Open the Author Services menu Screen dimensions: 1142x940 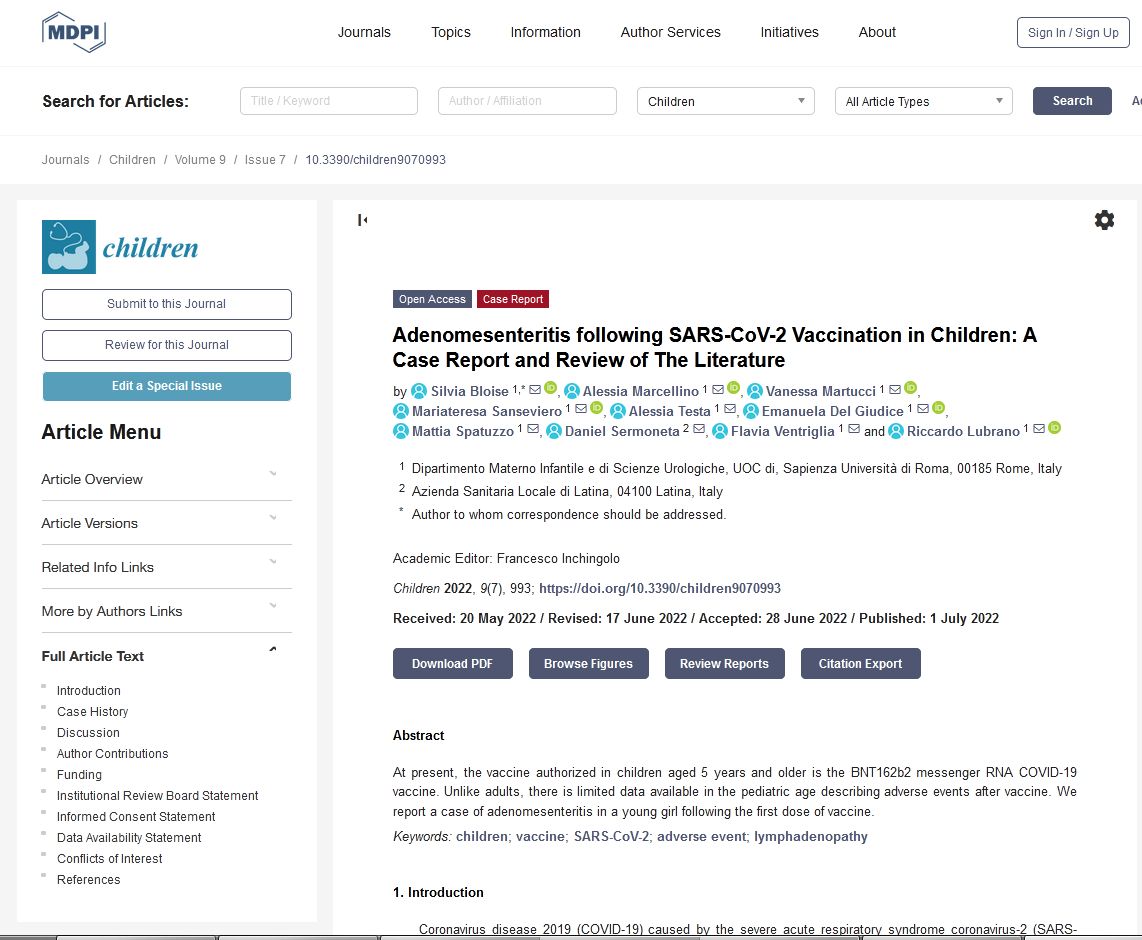(x=670, y=32)
